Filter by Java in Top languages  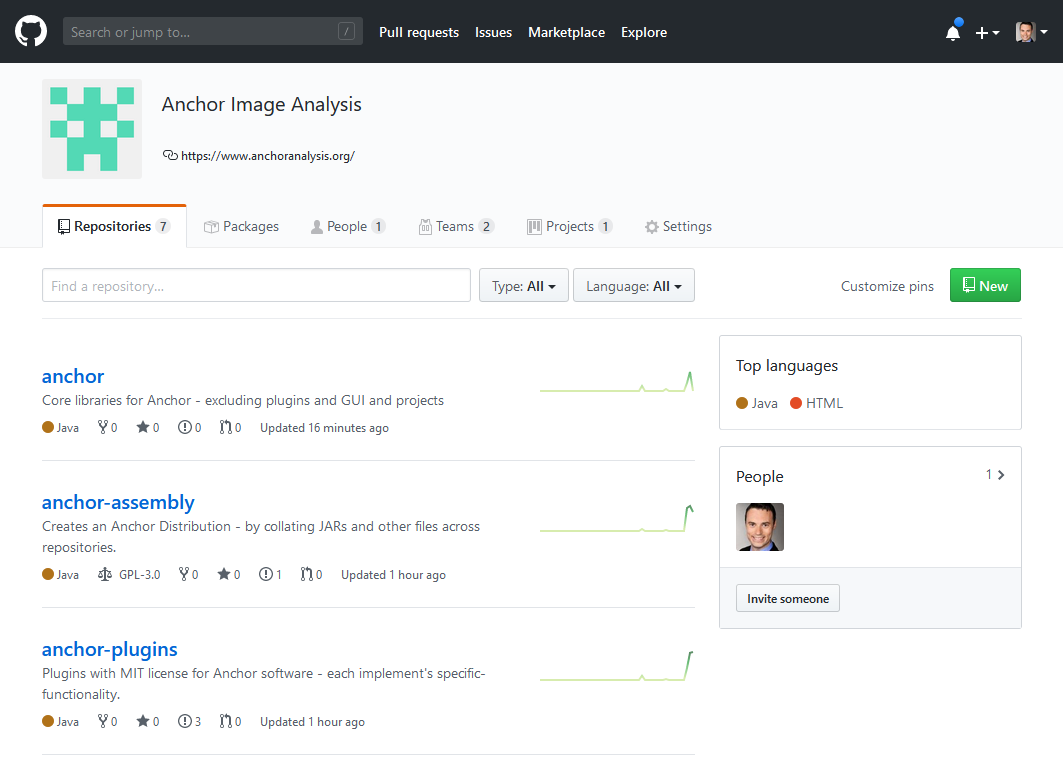(757, 403)
